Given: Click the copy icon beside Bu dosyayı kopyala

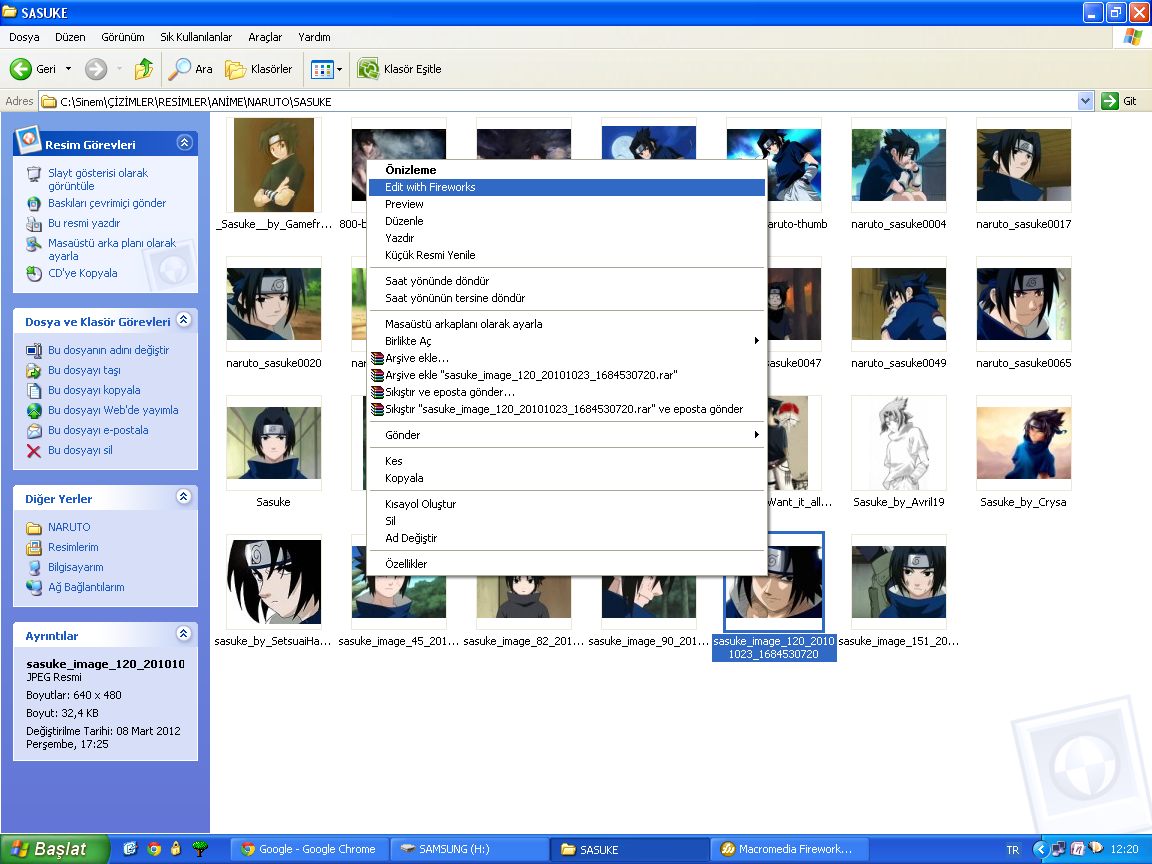Looking at the screenshot, I should (x=34, y=390).
